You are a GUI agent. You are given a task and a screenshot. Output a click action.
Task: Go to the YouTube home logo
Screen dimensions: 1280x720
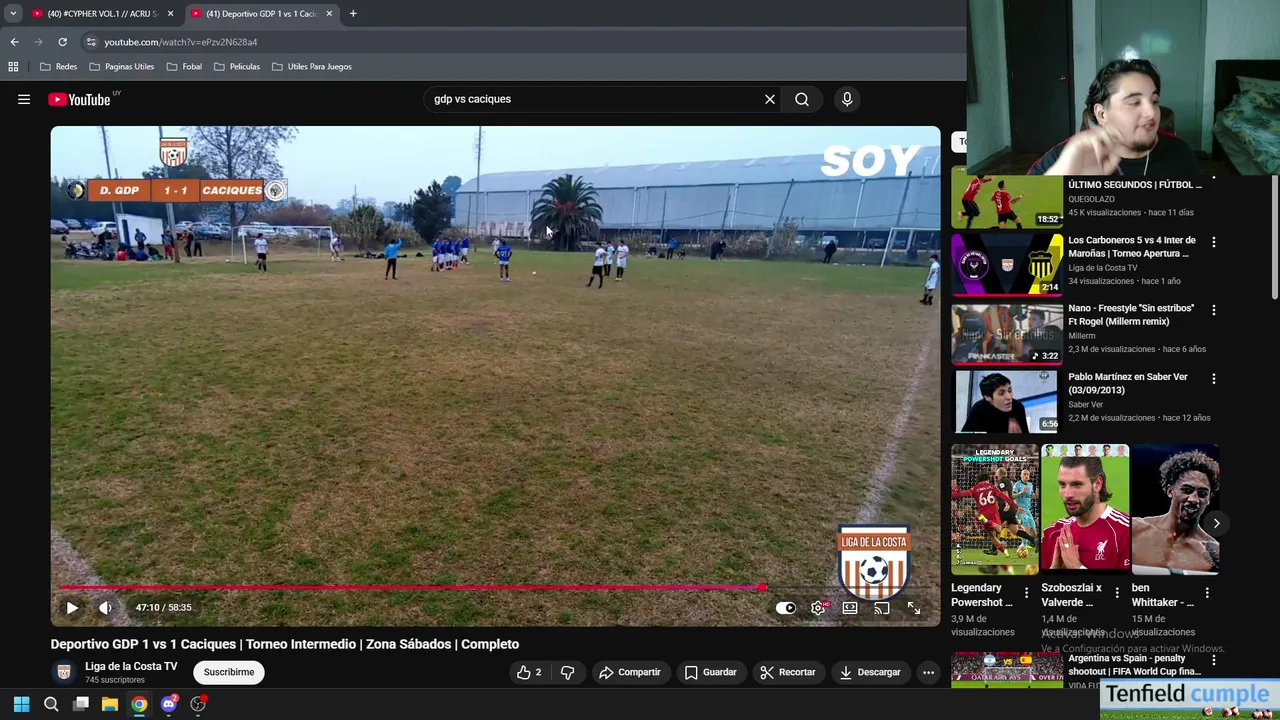coord(79,99)
